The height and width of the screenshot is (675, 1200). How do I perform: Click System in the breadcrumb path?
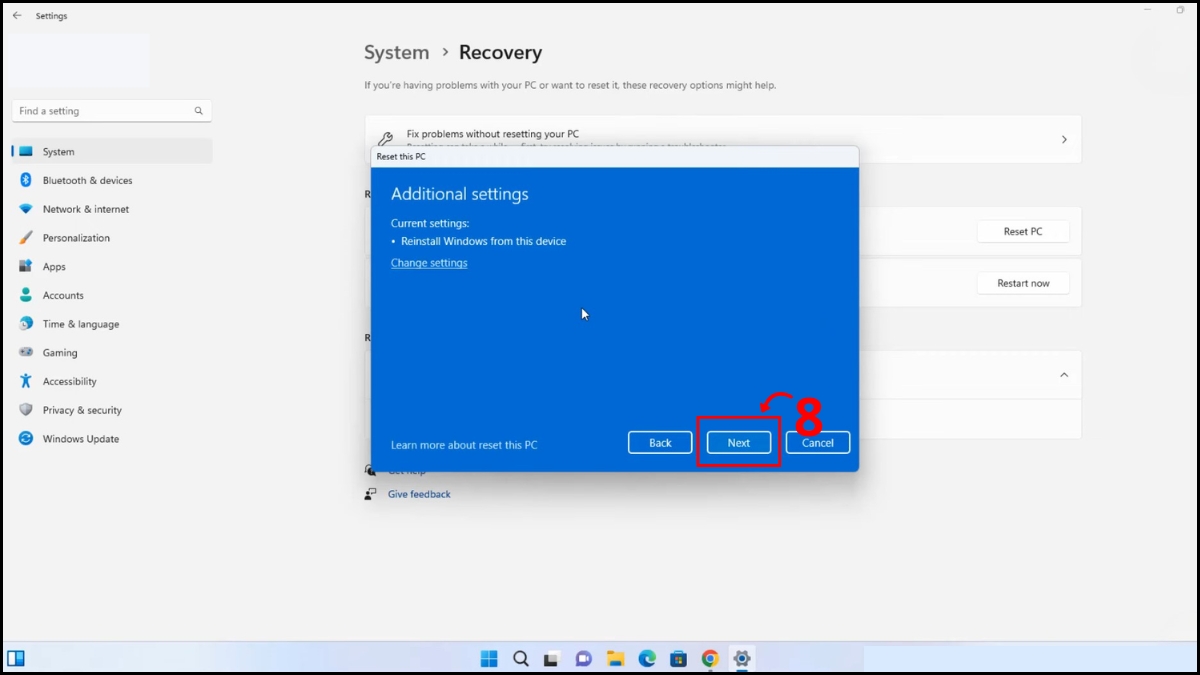pyautogui.click(x=396, y=52)
